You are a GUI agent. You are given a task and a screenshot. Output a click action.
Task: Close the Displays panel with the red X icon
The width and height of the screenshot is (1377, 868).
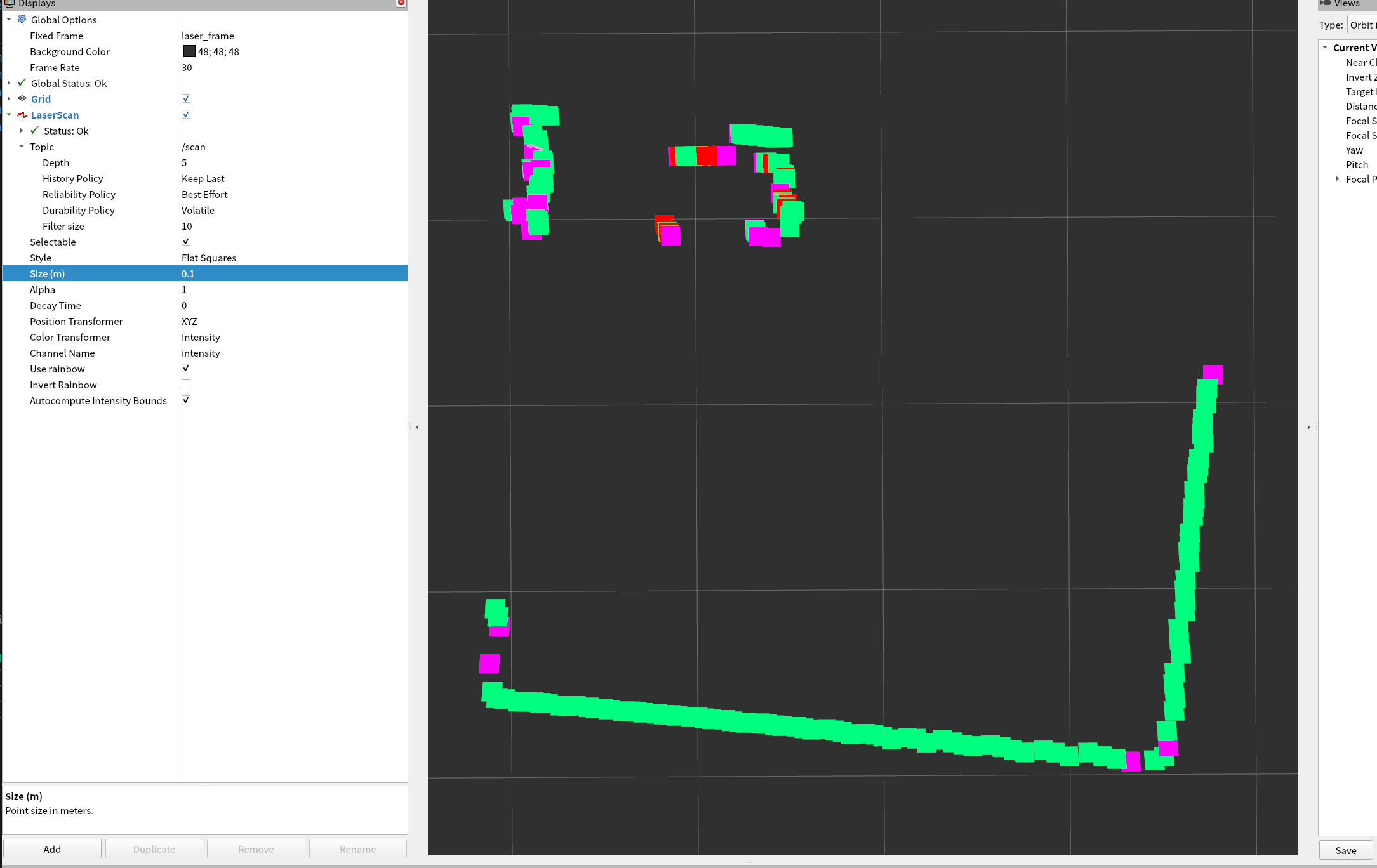401,3
